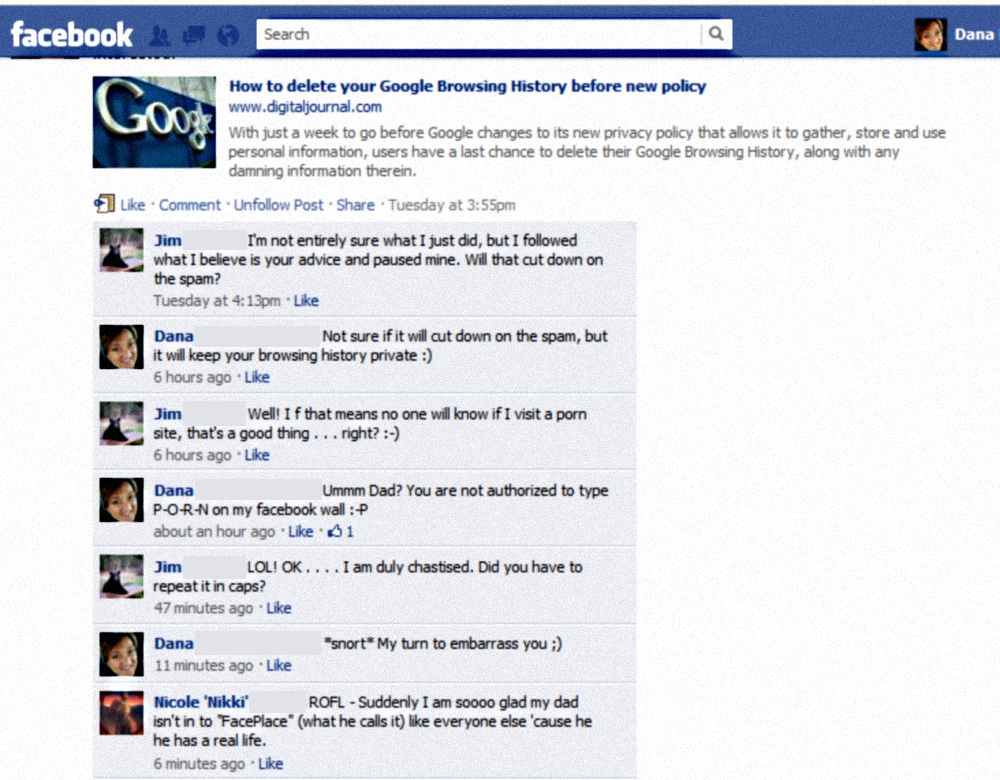The width and height of the screenshot is (1000, 780).
Task: Click the link post icon beside Like
Action: pos(104,203)
